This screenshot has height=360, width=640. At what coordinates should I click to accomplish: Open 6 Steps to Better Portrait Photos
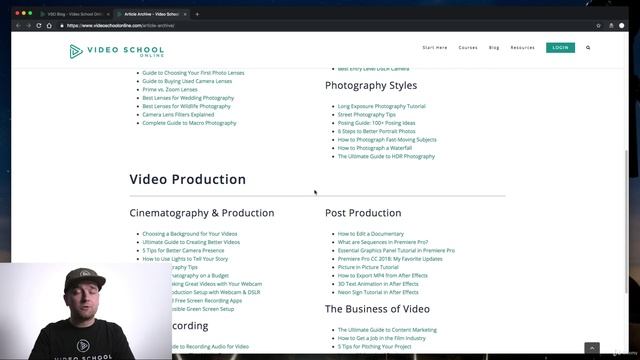point(376,131)
